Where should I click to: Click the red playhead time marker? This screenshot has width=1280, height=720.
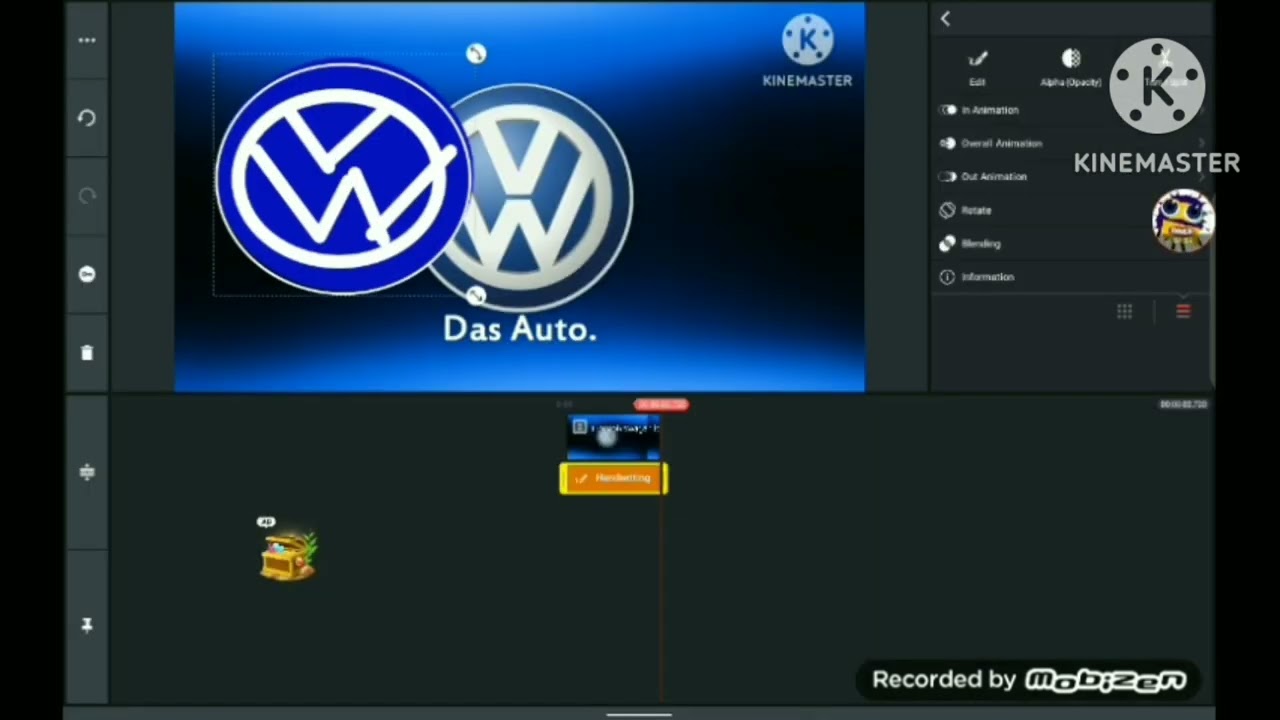(x=661, y=404)
